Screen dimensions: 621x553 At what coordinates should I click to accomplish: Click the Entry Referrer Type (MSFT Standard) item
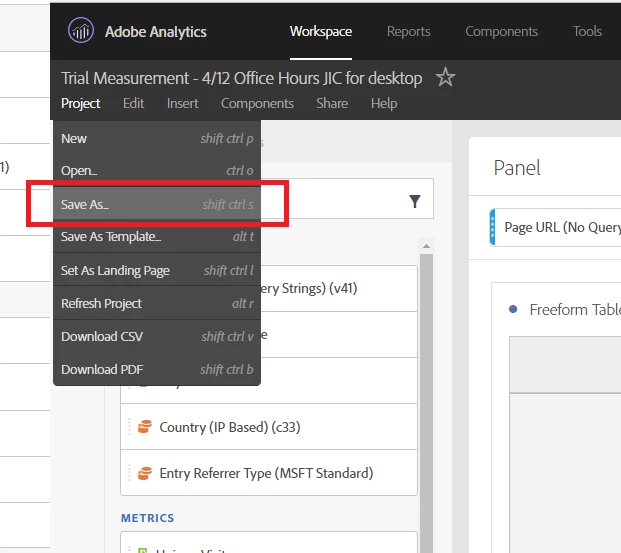(269, 473)
